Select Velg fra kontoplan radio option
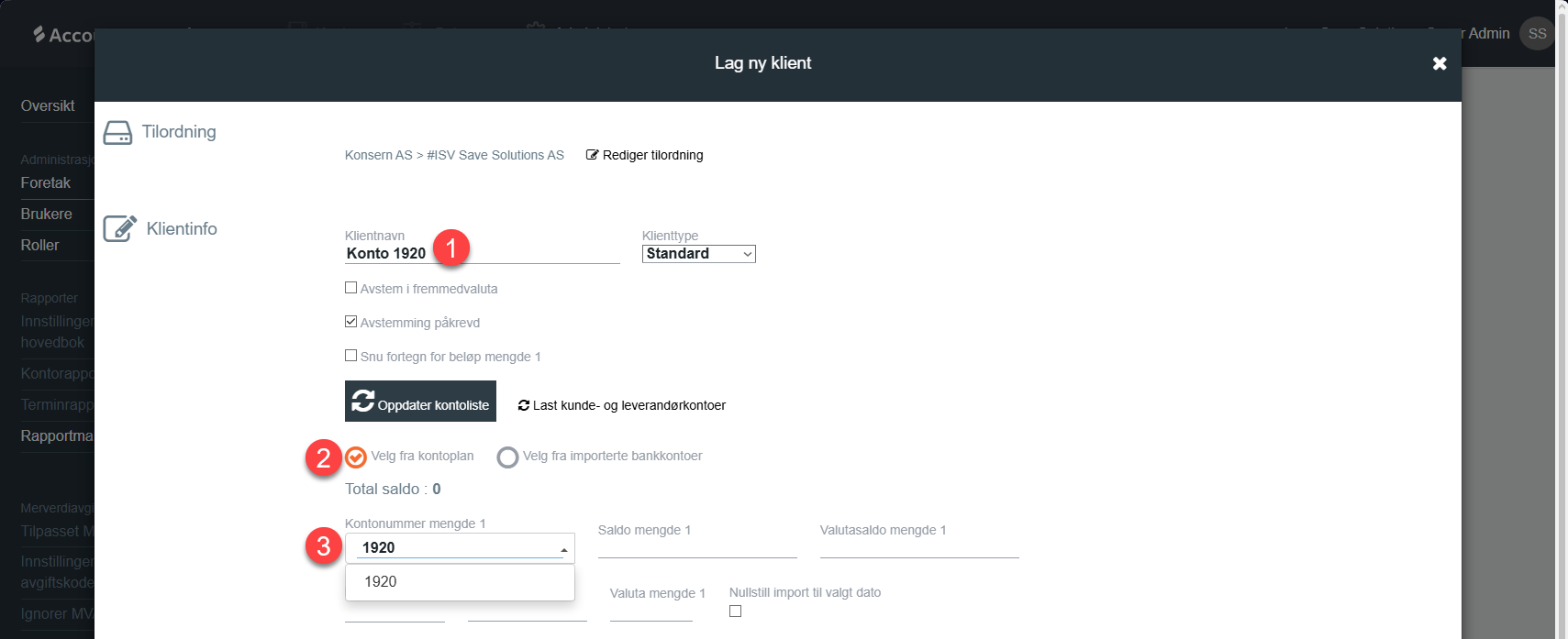This screenshot has width=1568, height=639. (x=356, y=457)
